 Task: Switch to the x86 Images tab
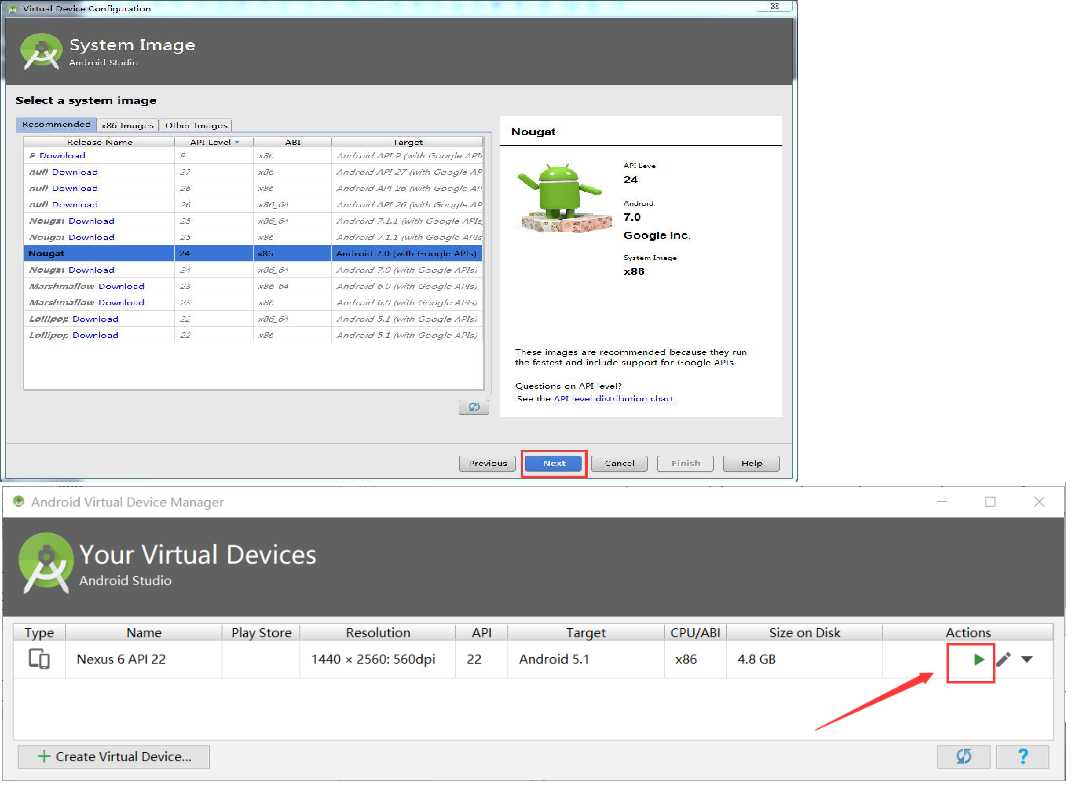point(128,125)
